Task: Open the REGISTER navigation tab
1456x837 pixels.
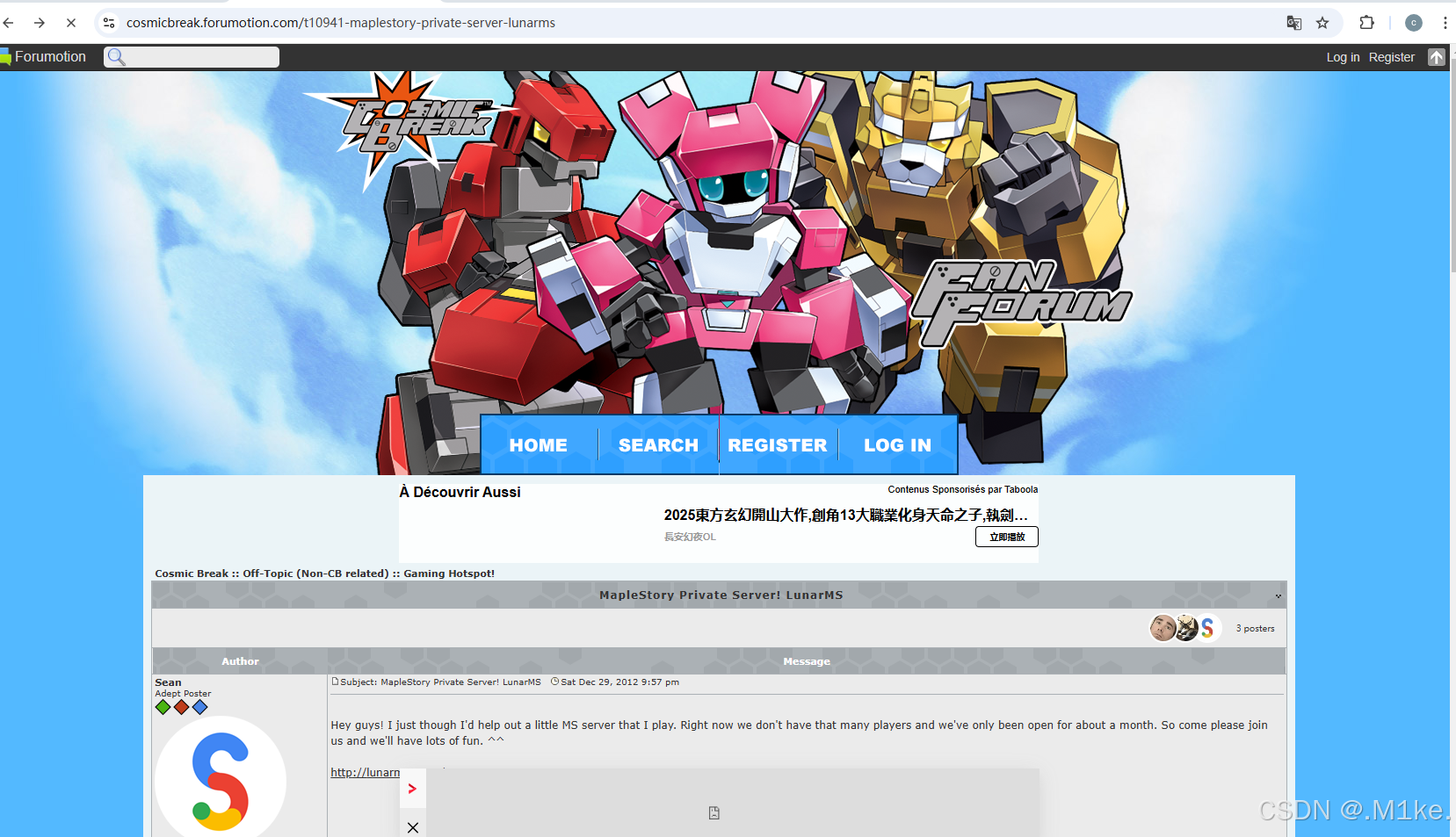Action: pyautogui.click(x=778, y=445)
